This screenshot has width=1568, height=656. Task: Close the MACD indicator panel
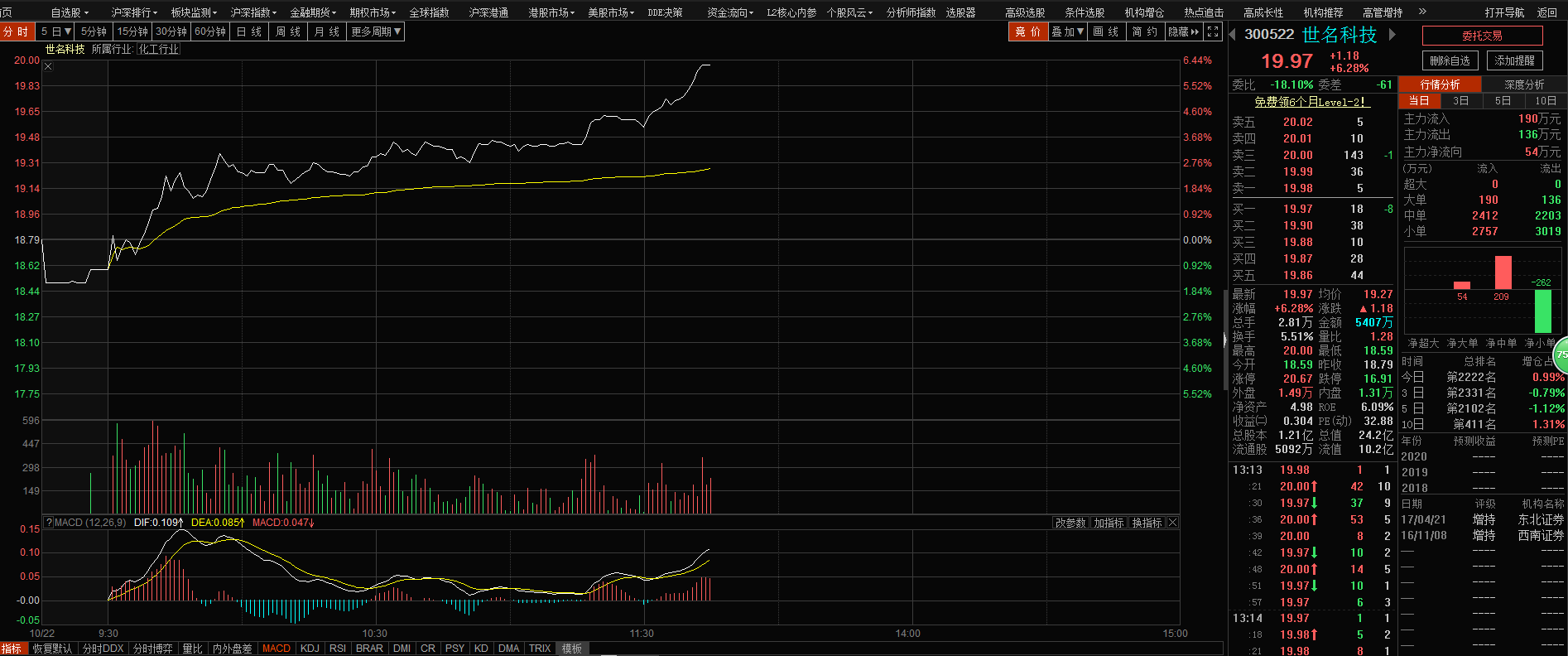1172,523
